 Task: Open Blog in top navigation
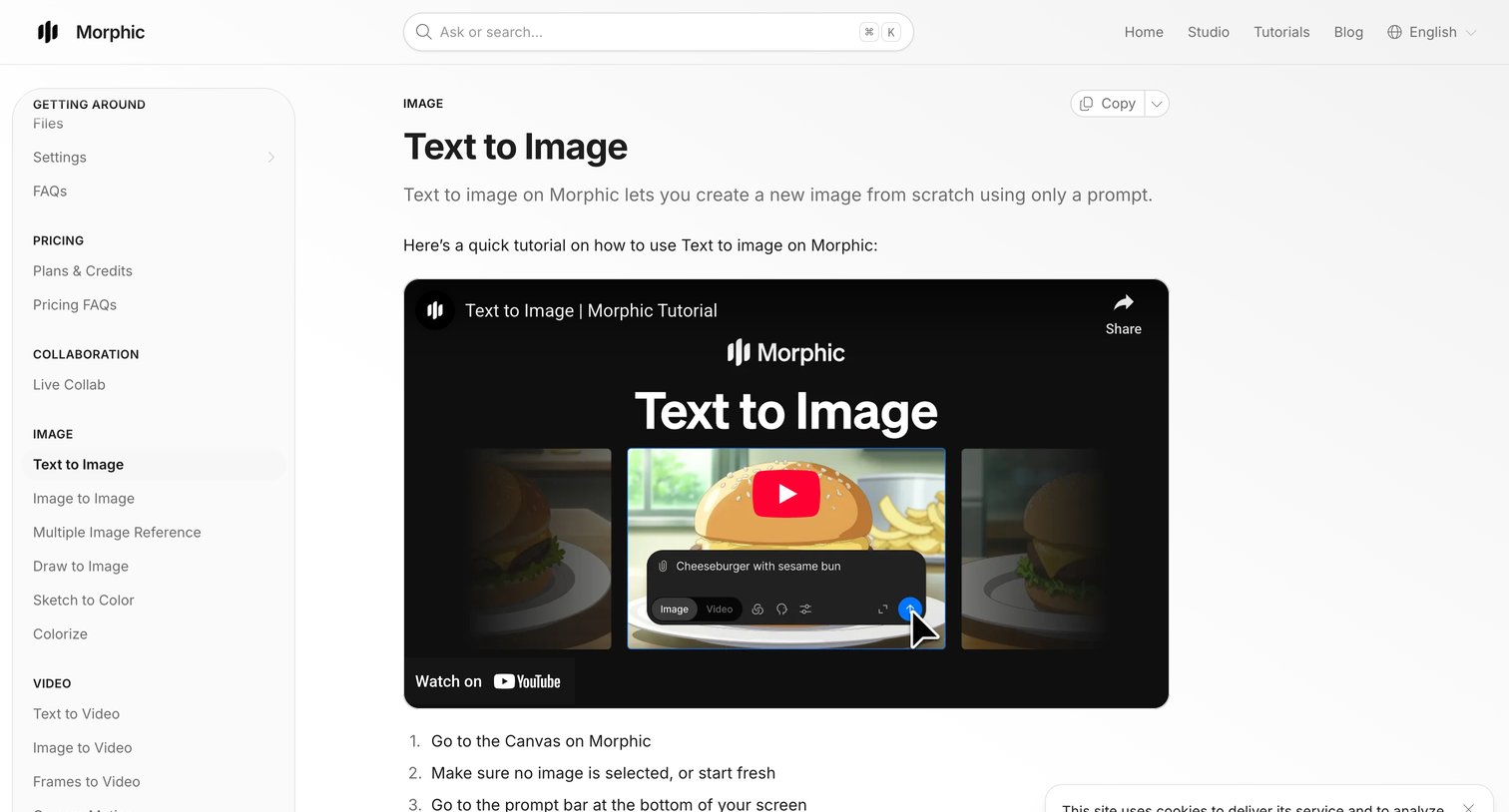click(1348, 32)
